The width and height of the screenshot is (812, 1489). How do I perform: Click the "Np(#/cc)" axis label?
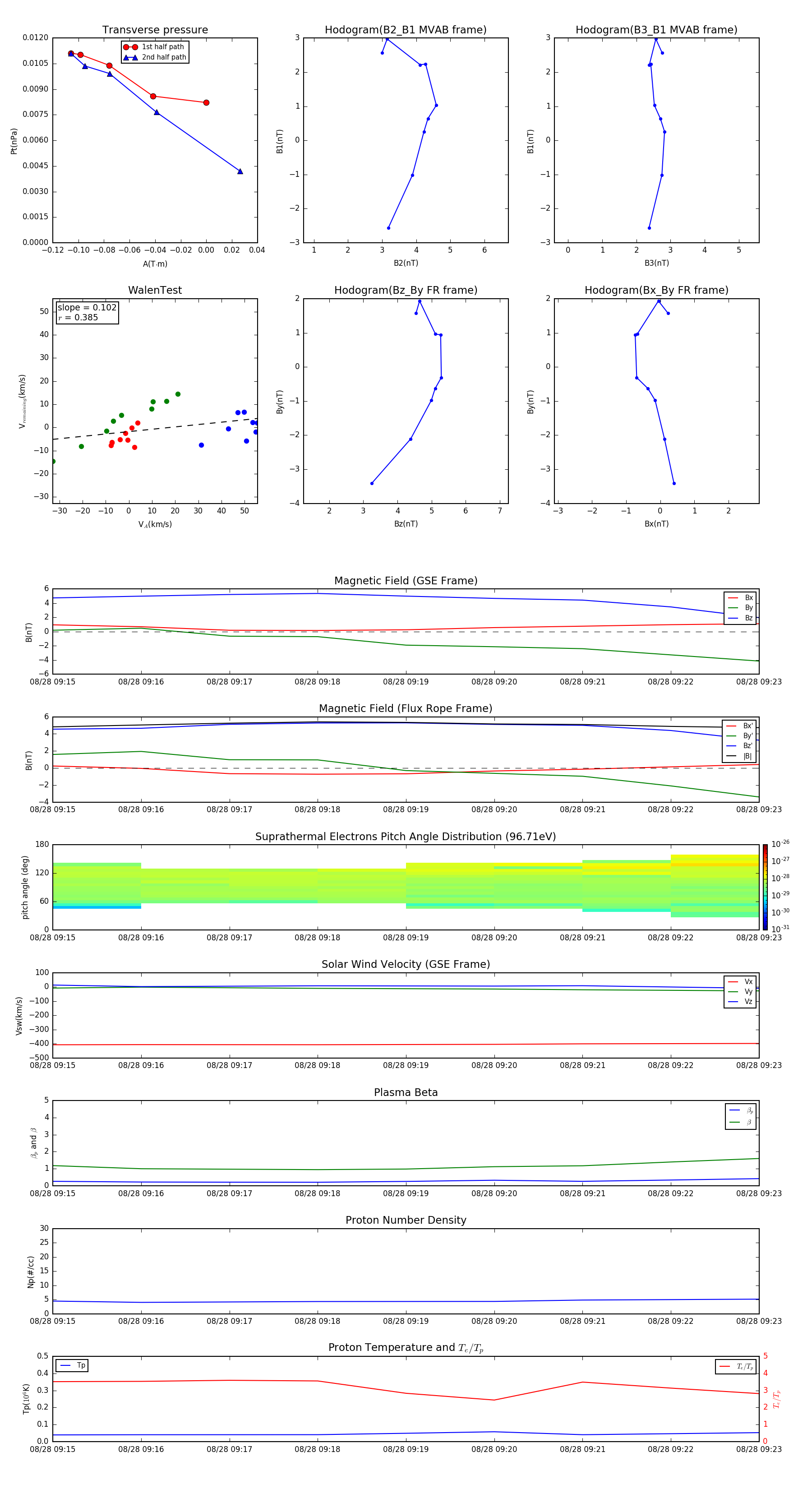[x=31, y=1271]
